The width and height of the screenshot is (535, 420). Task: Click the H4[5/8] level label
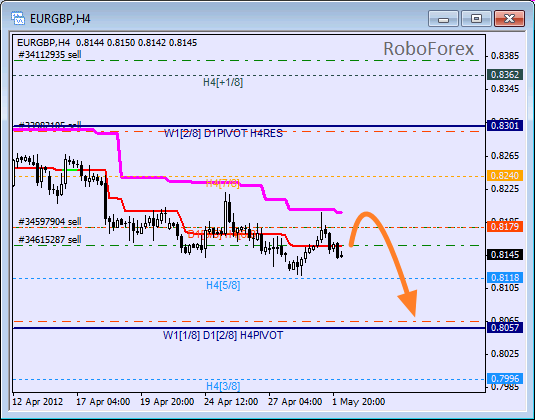[223, 285]
